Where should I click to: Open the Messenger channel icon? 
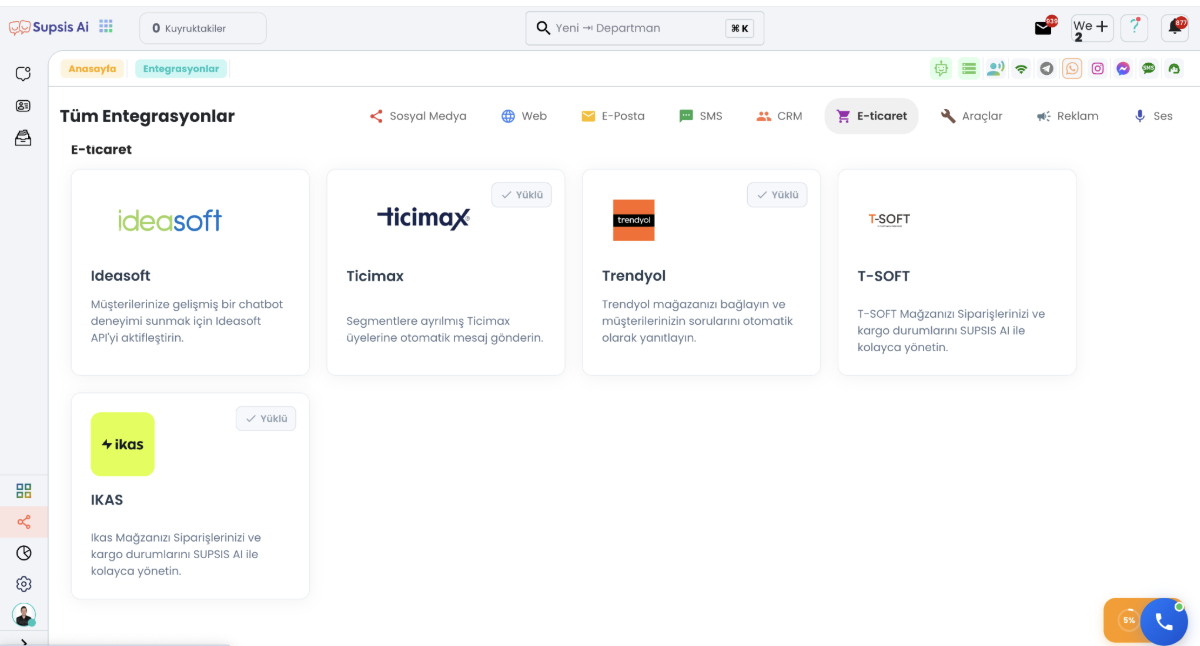pos(1123,68)
